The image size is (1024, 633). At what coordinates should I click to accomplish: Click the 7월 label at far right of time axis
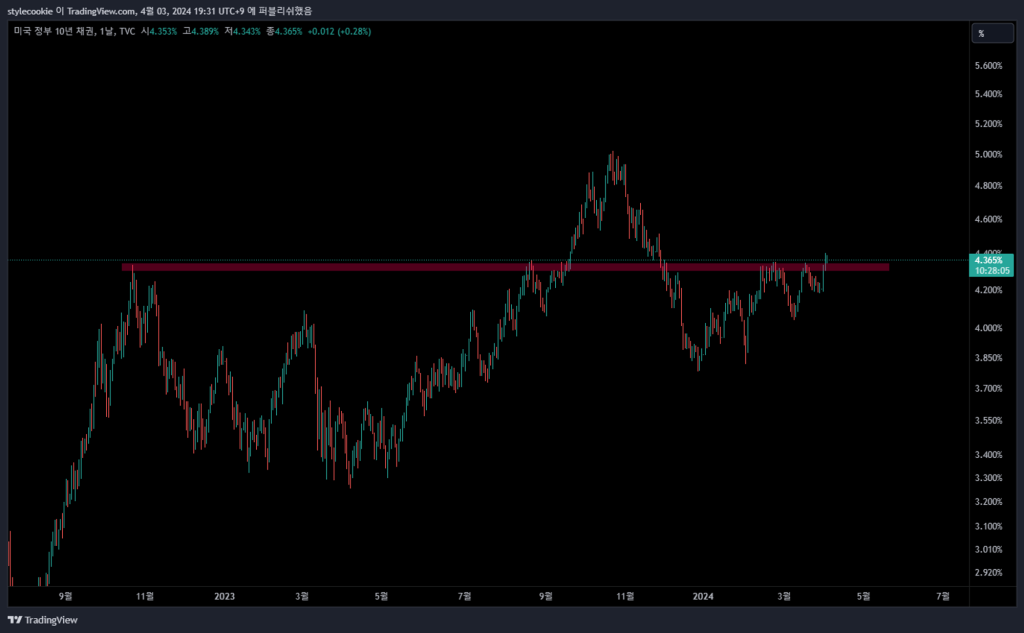tap(942, 596)
